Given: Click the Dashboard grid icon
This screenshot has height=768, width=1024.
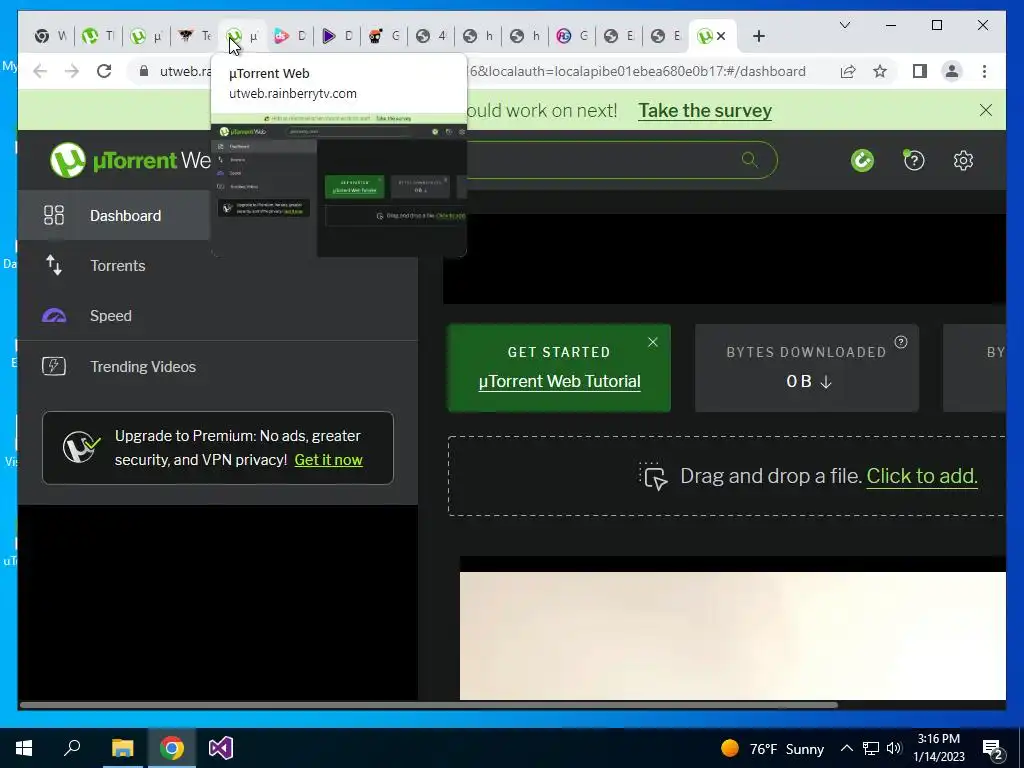Looking at the screenshot, I should (54, 216).
